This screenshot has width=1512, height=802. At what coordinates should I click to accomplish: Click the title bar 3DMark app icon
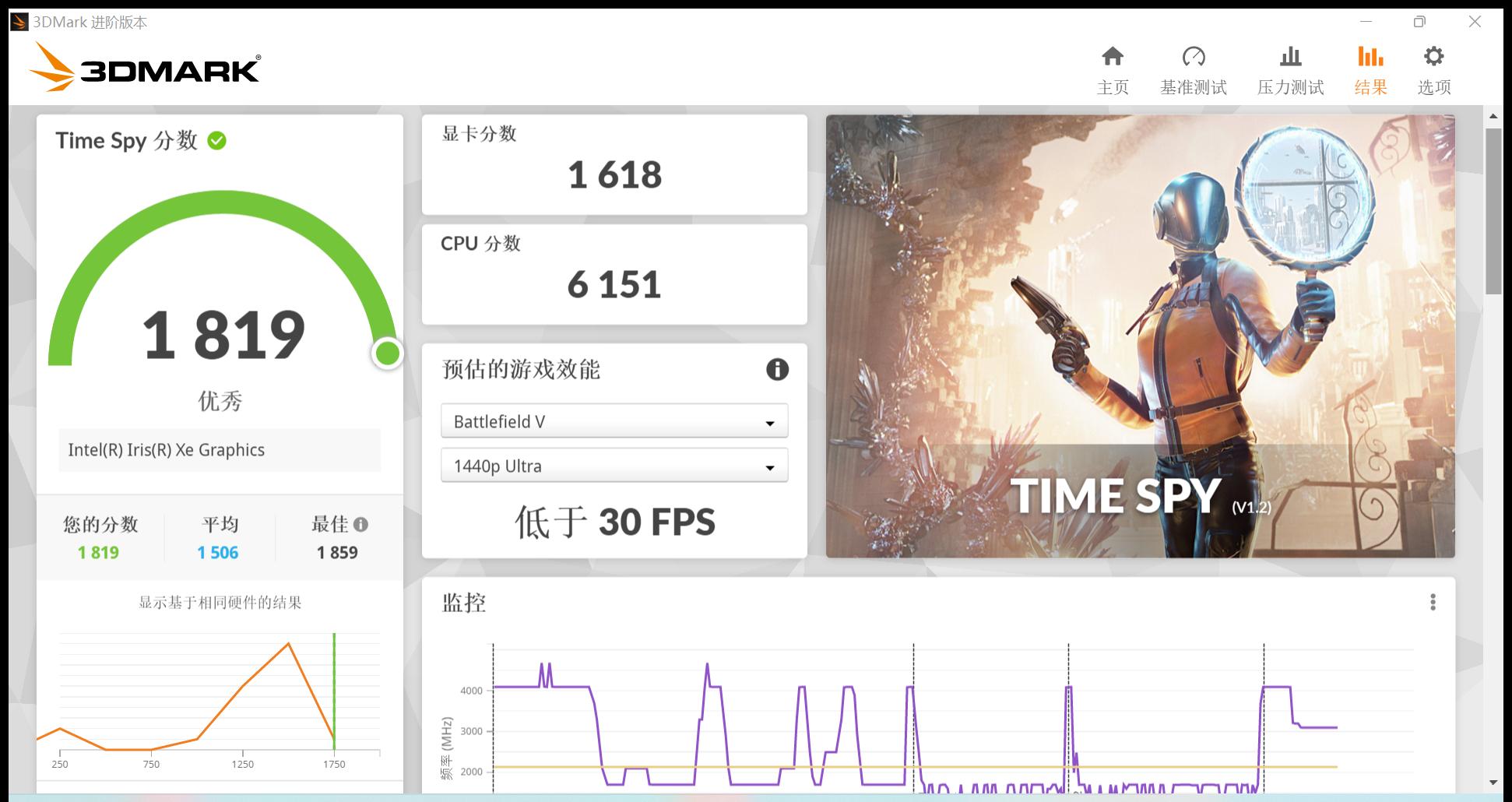coord(19,22)
